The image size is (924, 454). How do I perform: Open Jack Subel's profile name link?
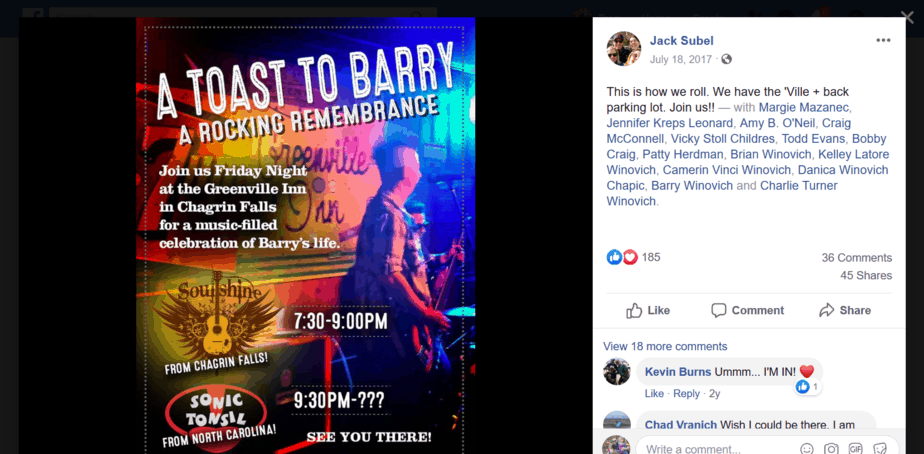point(681,41)
